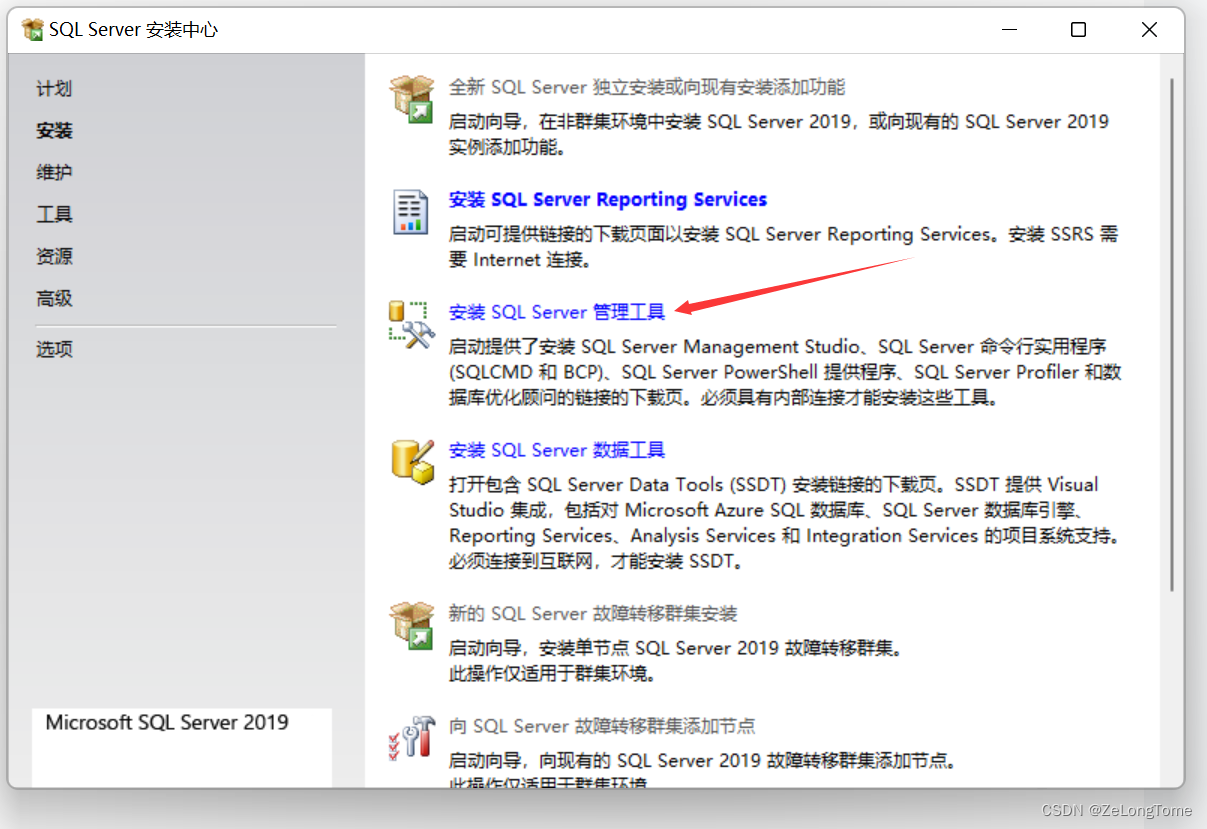
Task: Show the 高级 sidebar page
Action: coord(54,299)
